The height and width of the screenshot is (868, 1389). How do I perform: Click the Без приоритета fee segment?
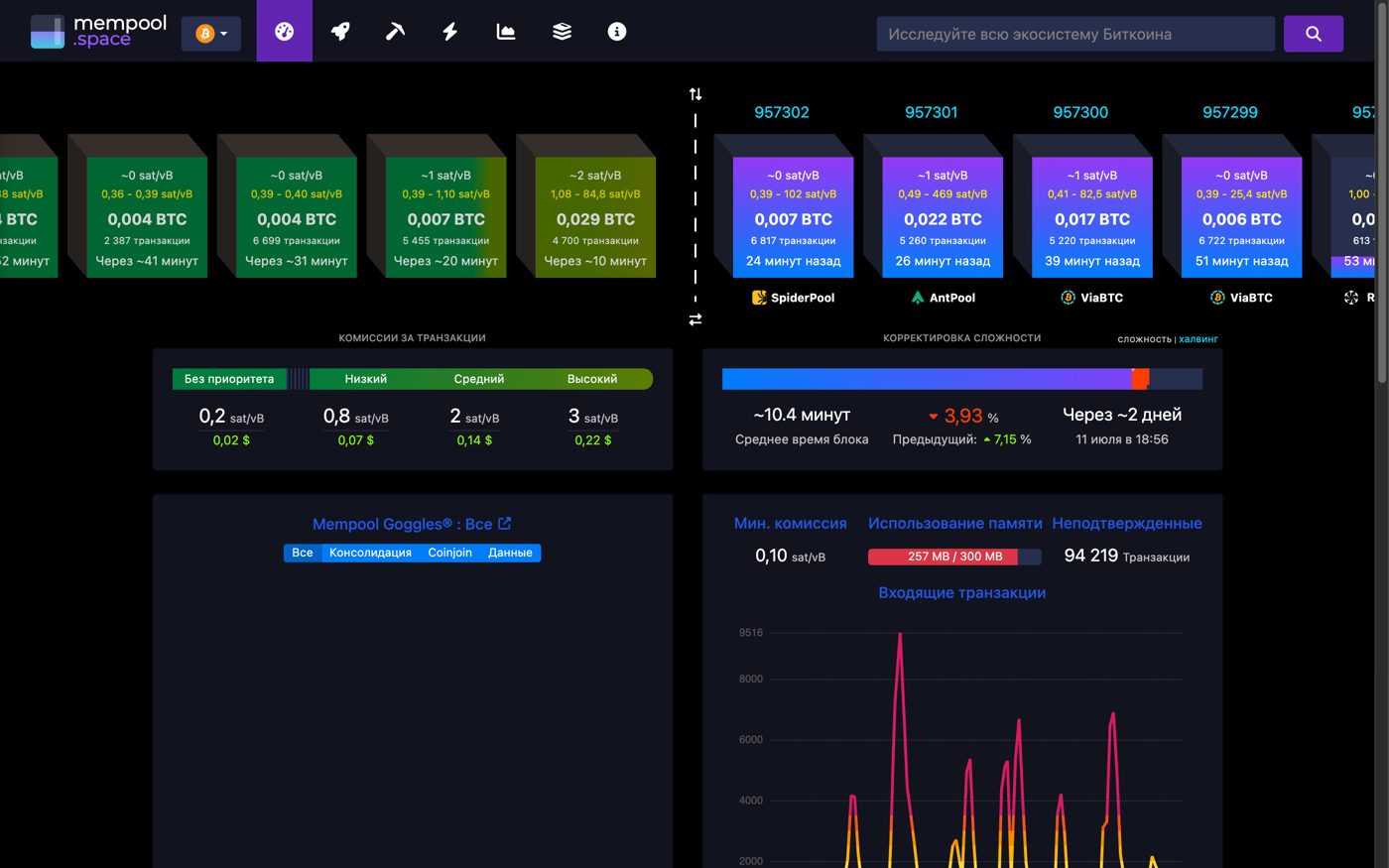(x=229, y=379)
